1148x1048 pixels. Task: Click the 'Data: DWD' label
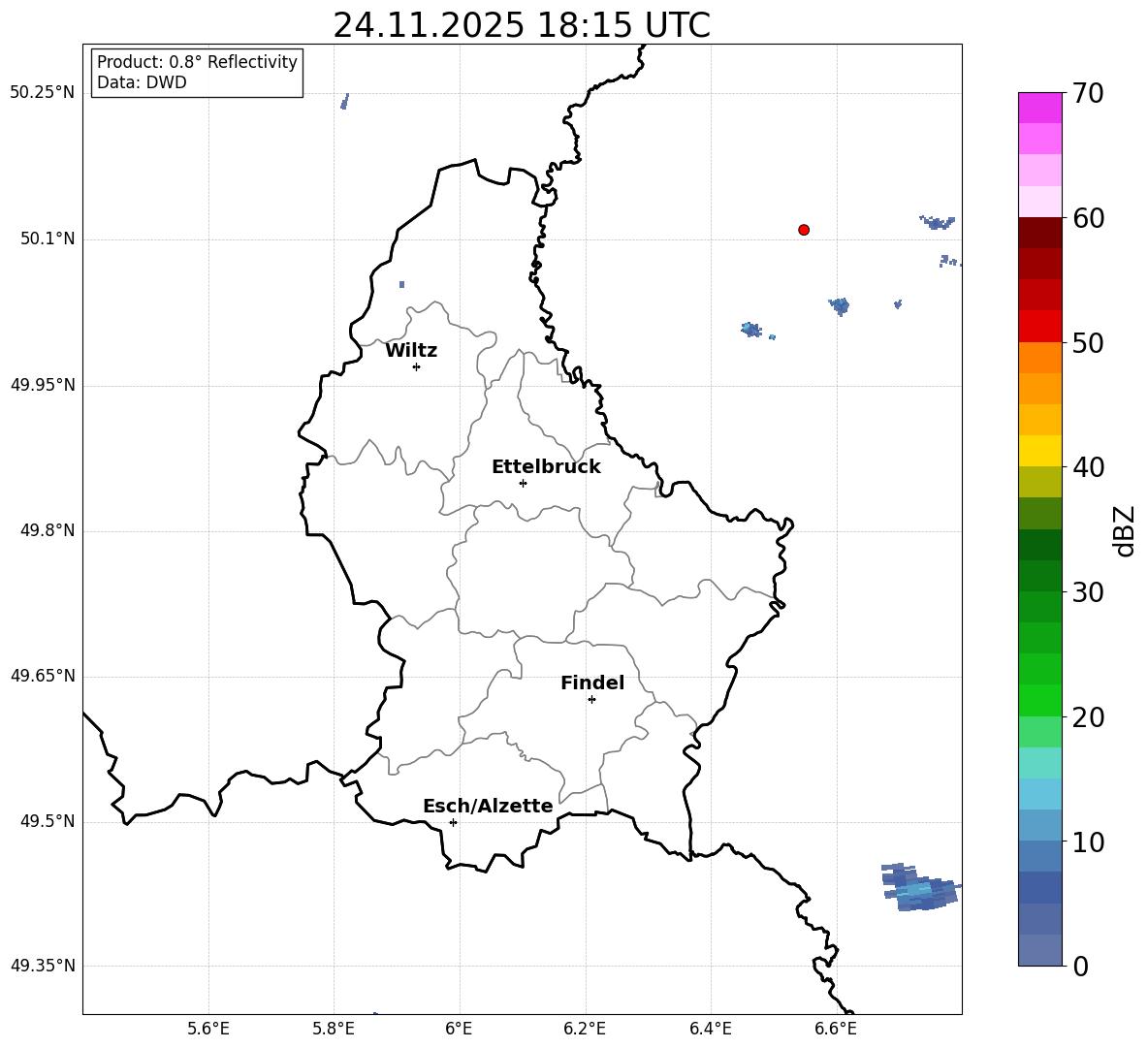pyautogui.click(x=142, y=82)
